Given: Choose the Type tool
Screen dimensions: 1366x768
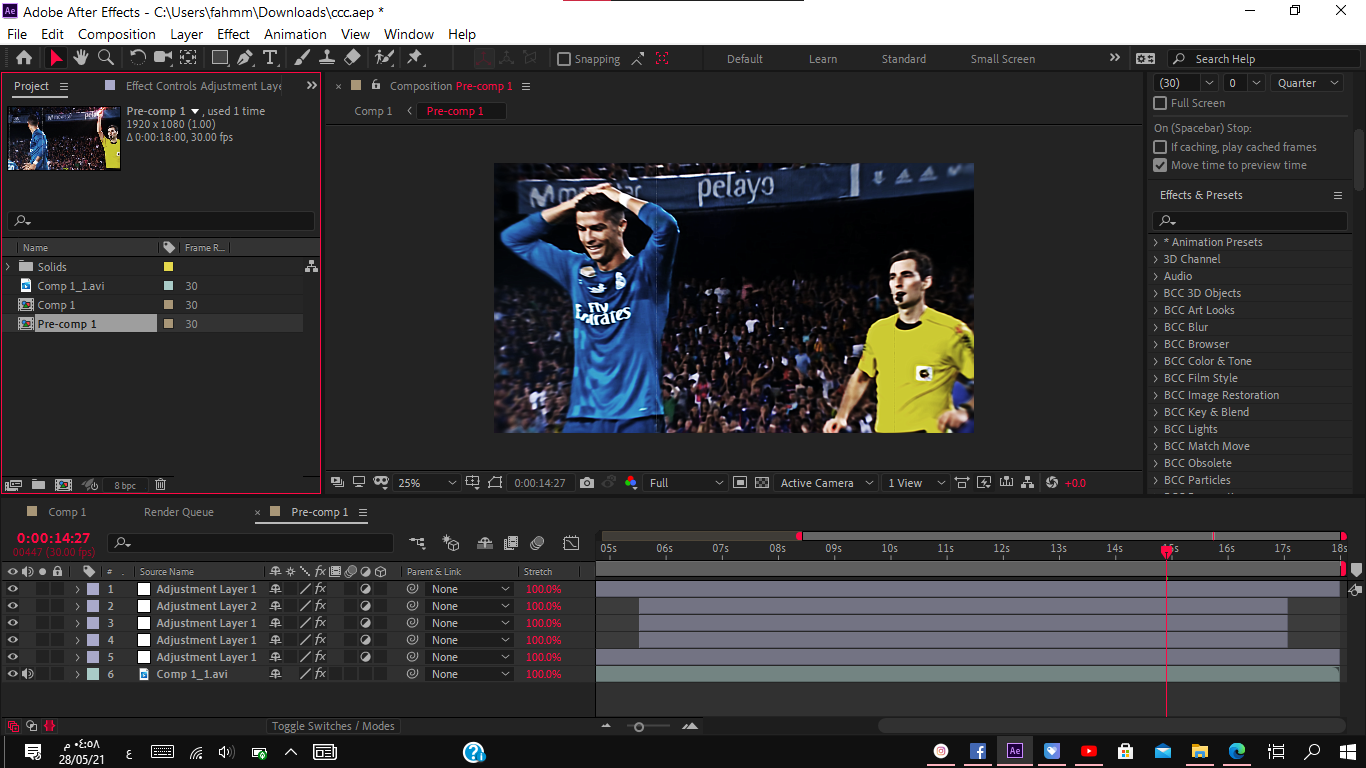Looking at the screenshot, I should click(270, 58).
